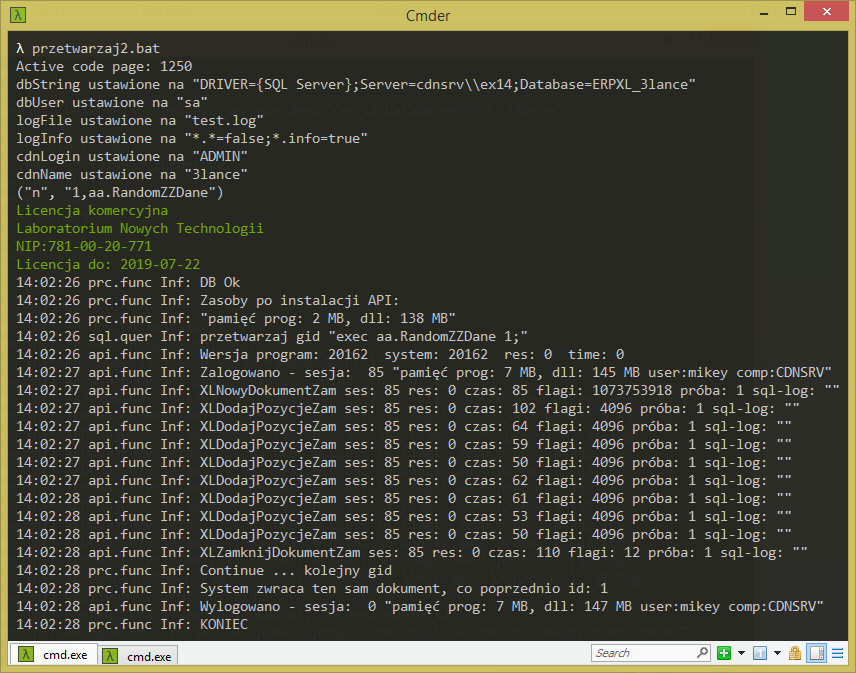Toggle the alternative mode pane icon
This screenshot has width=856, height=673.
815,653
